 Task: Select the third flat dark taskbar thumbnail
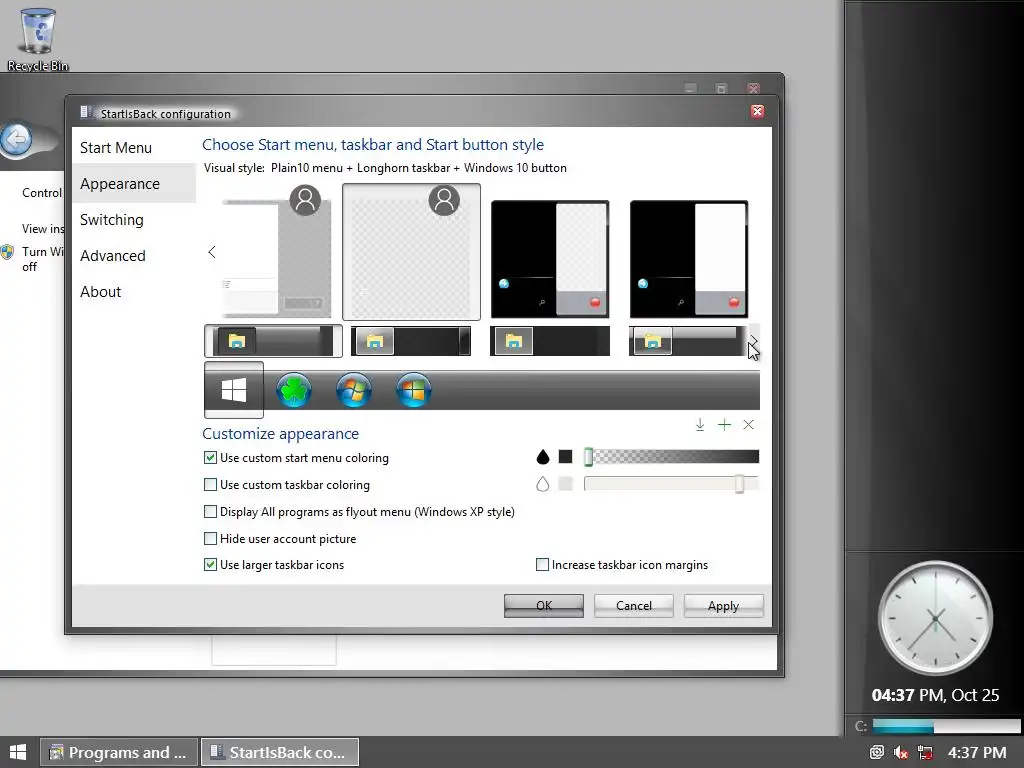click(x=550, y=341)
